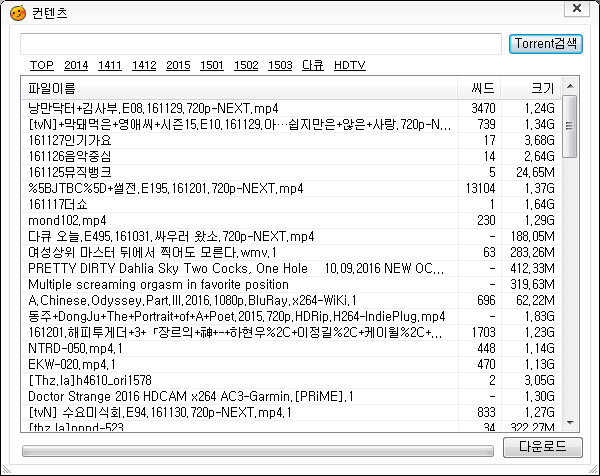
Task: Click the 다운로드 button
Action: coord(543,447)
